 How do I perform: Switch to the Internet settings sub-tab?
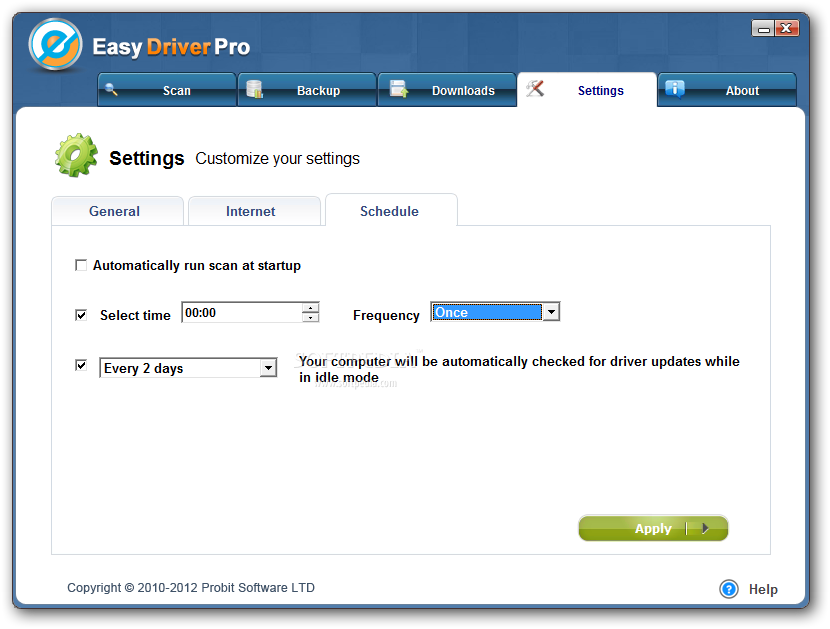(x=254, y=211)
